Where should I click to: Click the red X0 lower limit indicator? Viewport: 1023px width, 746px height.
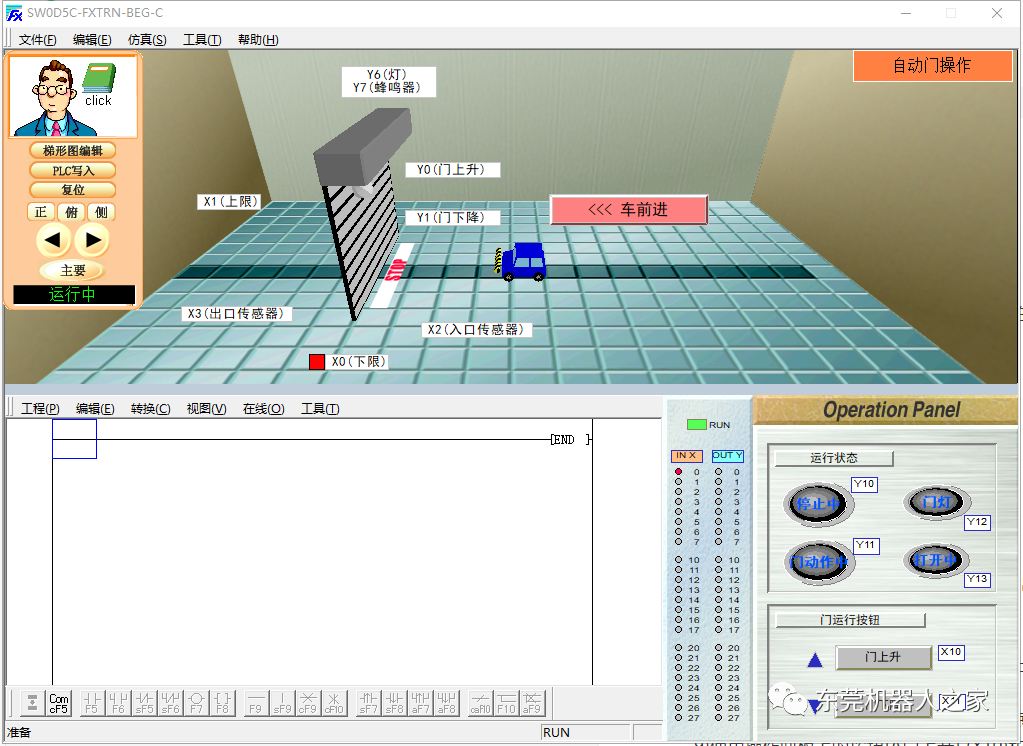click(x=317, y=362)
